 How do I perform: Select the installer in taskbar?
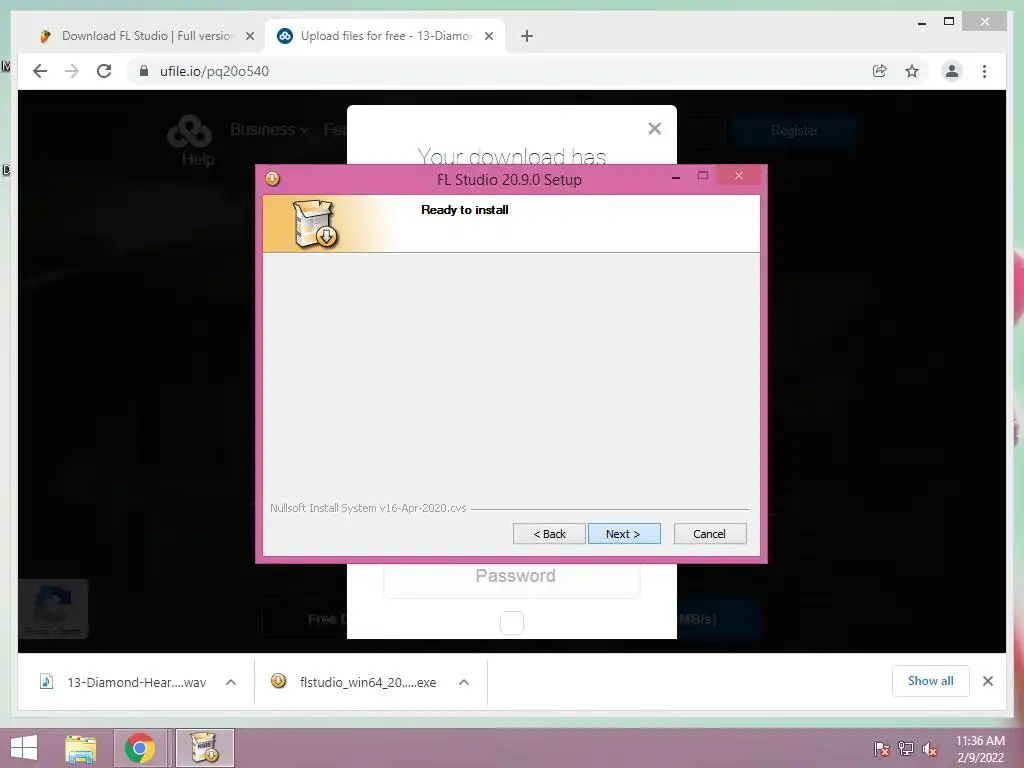pos(204,748)
